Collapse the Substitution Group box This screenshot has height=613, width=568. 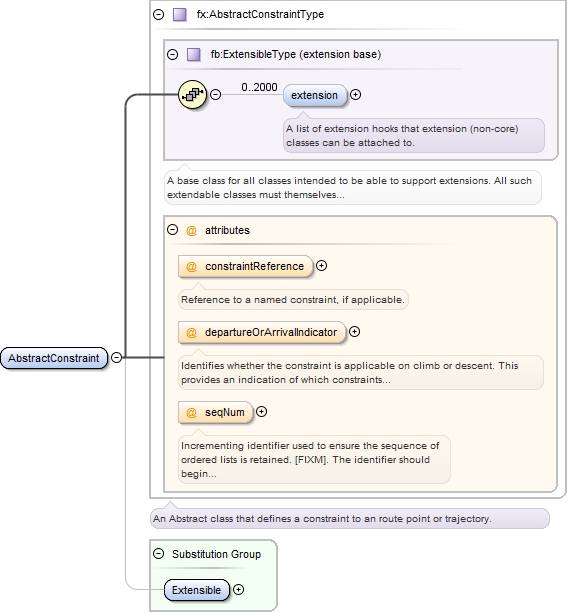click(158, 554)
